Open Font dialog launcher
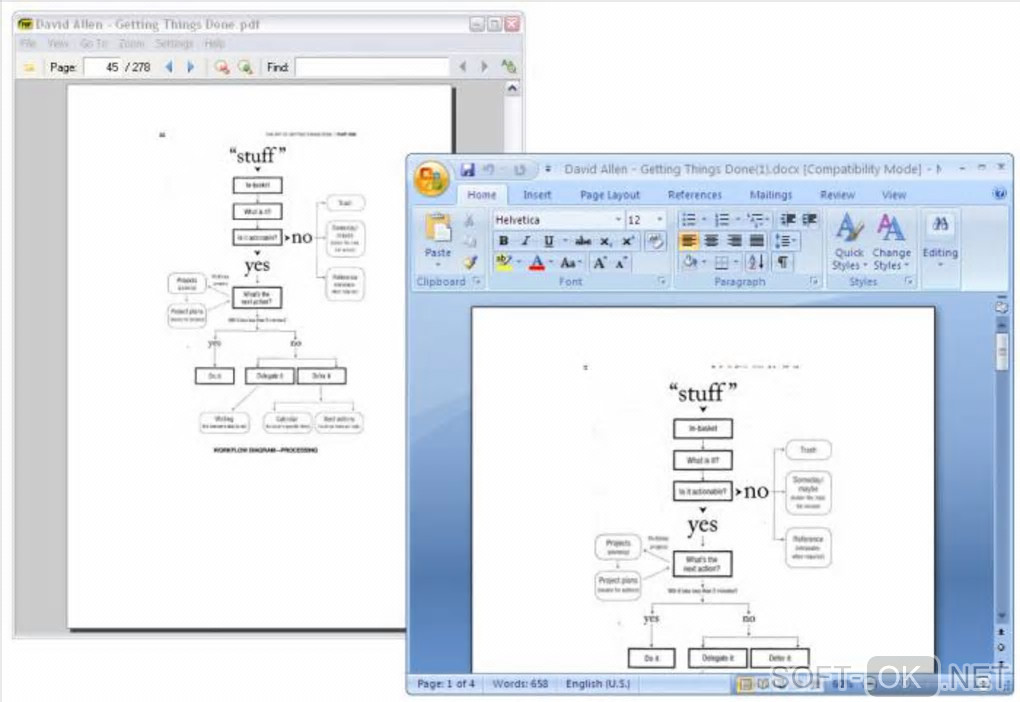The height and width of the screenshot is (702, 1020). click(x=662, y=281)
